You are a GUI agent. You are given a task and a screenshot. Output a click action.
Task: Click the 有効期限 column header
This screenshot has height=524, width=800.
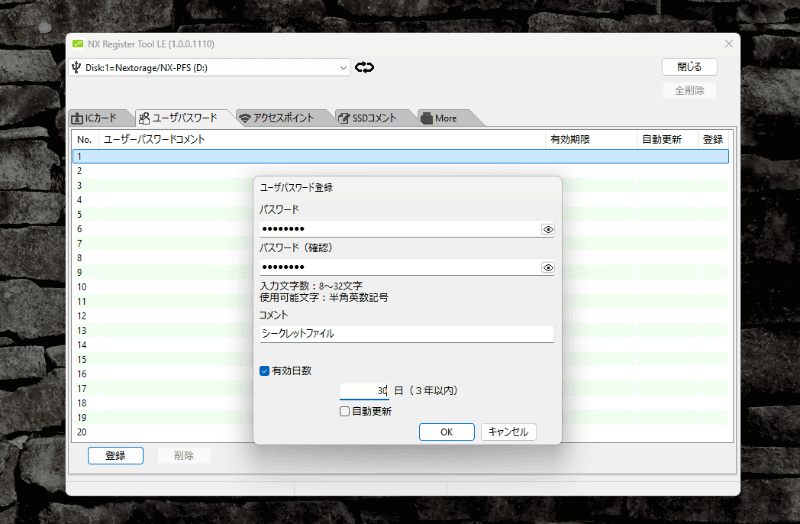click(591, 139)
